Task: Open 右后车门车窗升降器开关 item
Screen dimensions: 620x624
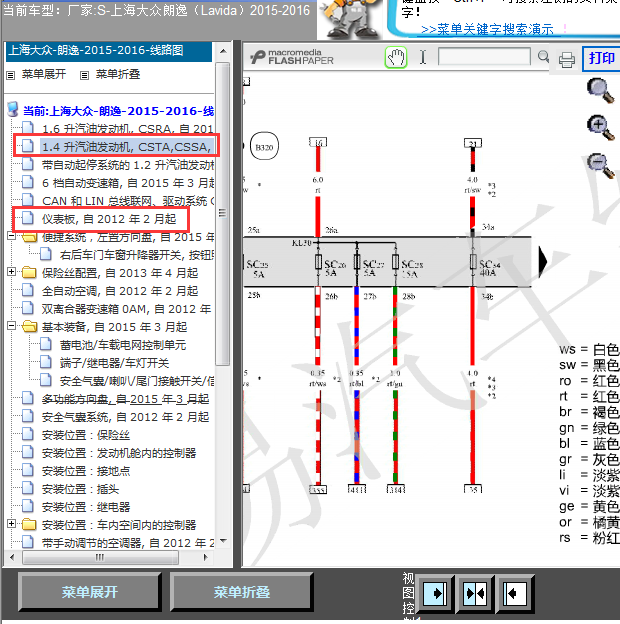Action: [x=136, y=255]
